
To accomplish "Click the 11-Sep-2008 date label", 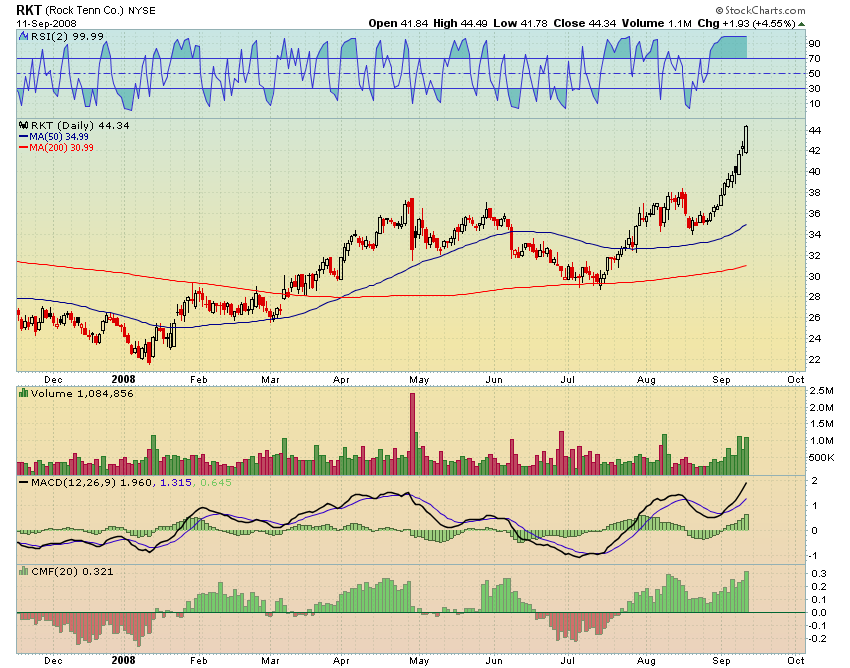I will point(47,24).
